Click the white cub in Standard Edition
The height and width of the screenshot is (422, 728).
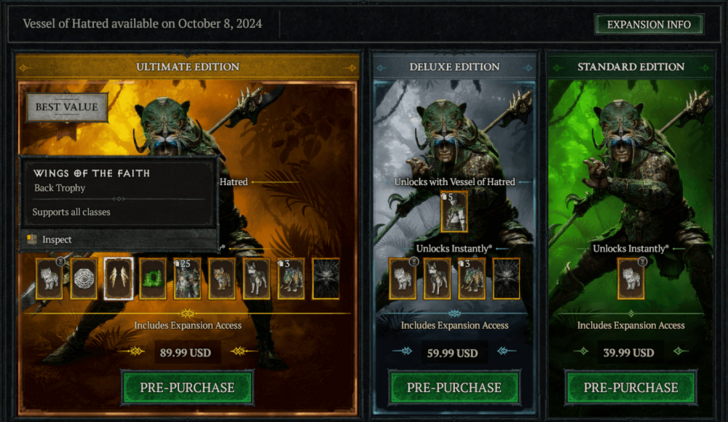tap(631, 279)
